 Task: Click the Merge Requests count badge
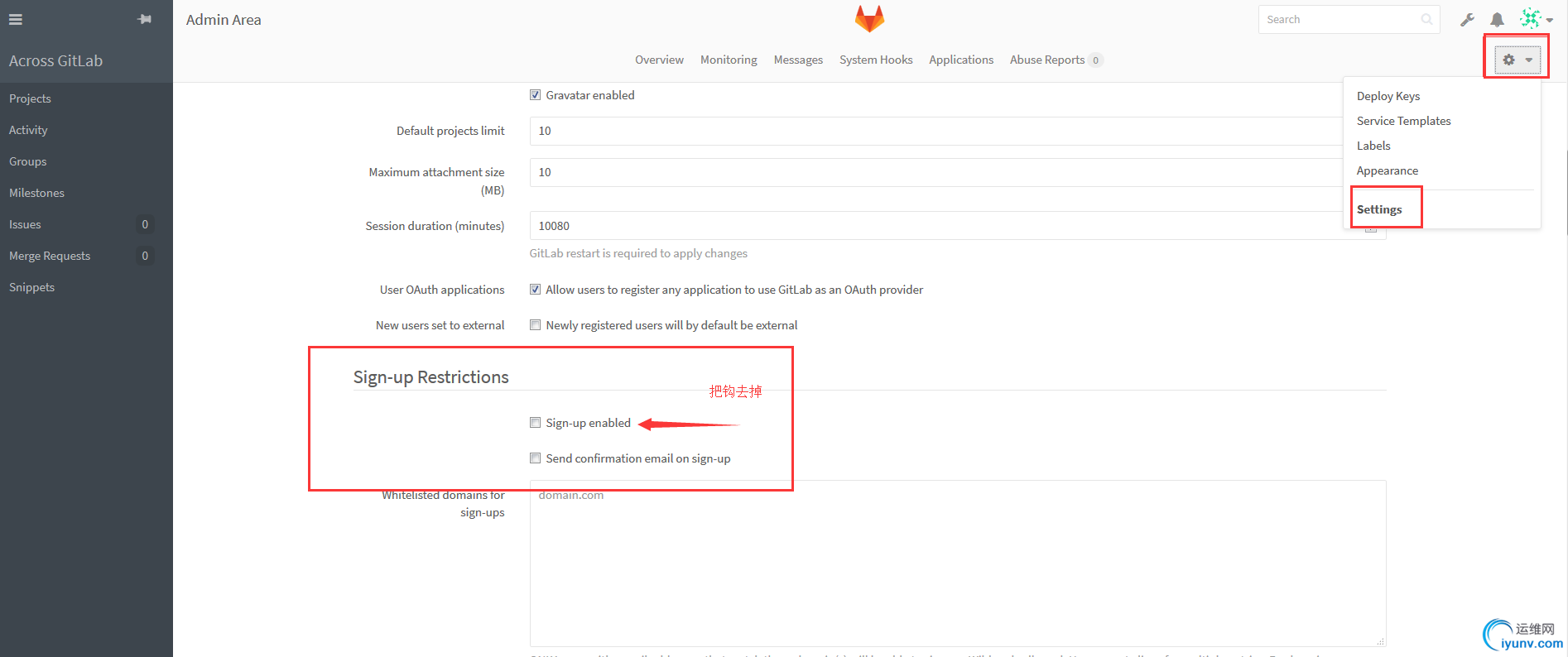point(145,256)
